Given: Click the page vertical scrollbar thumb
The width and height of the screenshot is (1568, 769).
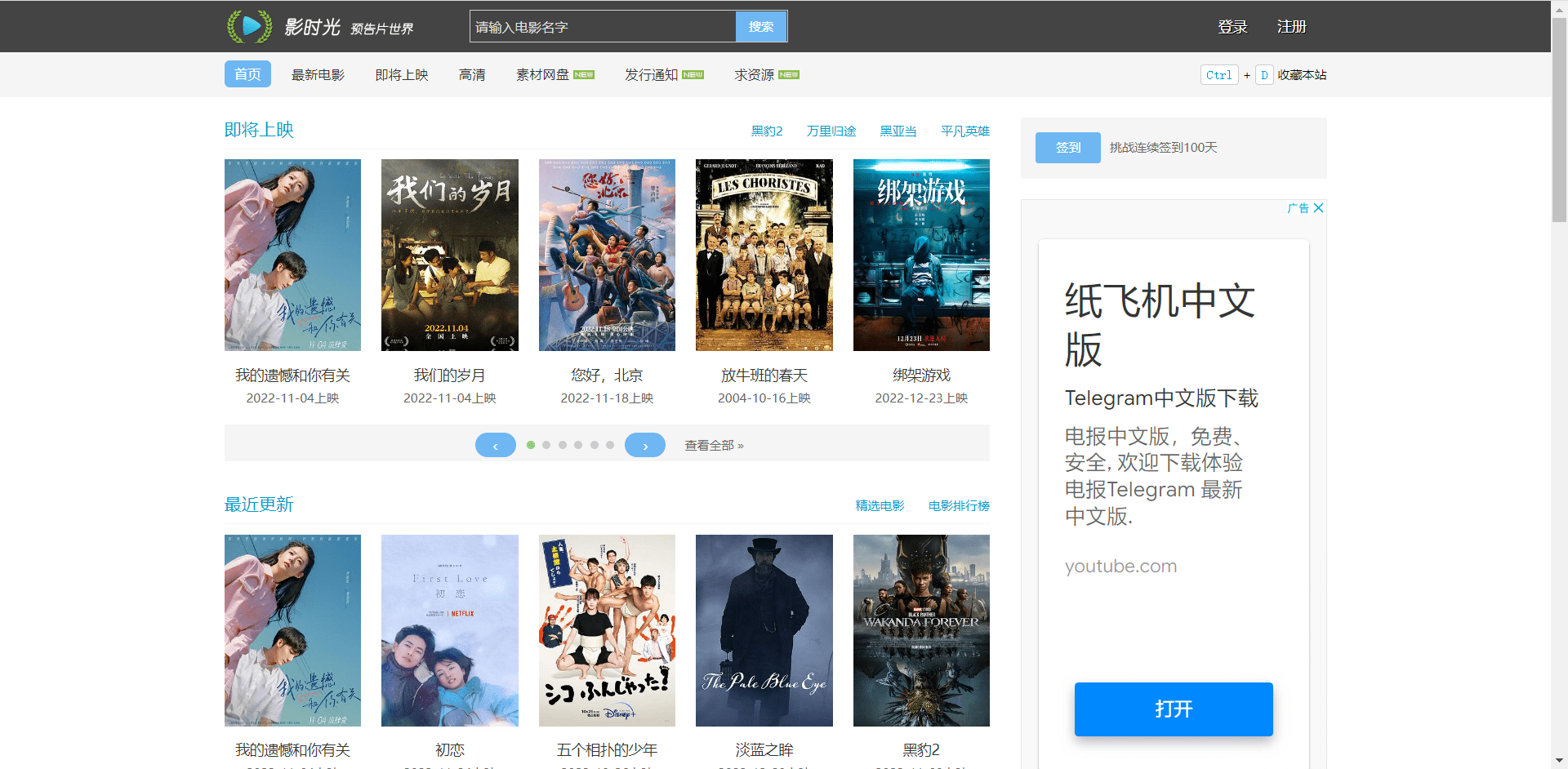Looking at the screenshot, I should [1559, 120].
